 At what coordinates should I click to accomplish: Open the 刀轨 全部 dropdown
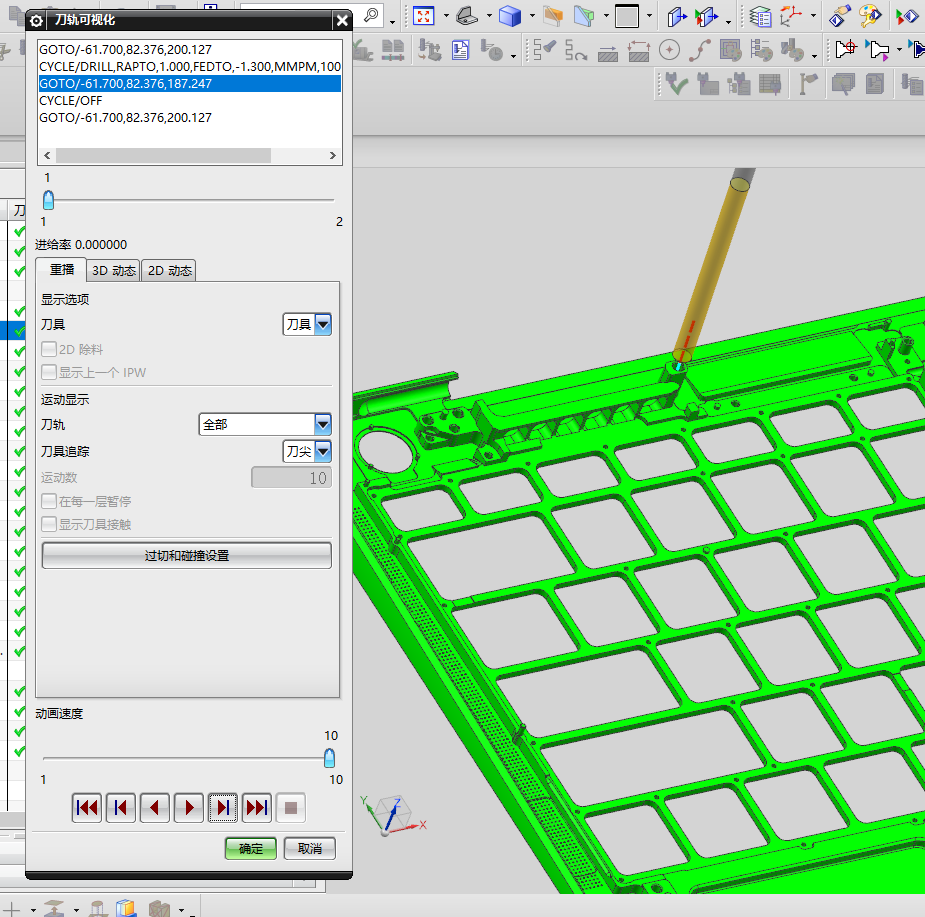coord(265,424)
